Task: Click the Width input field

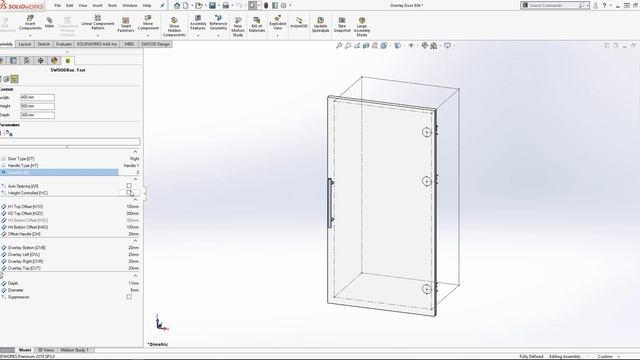Action: tap(37, 97)
